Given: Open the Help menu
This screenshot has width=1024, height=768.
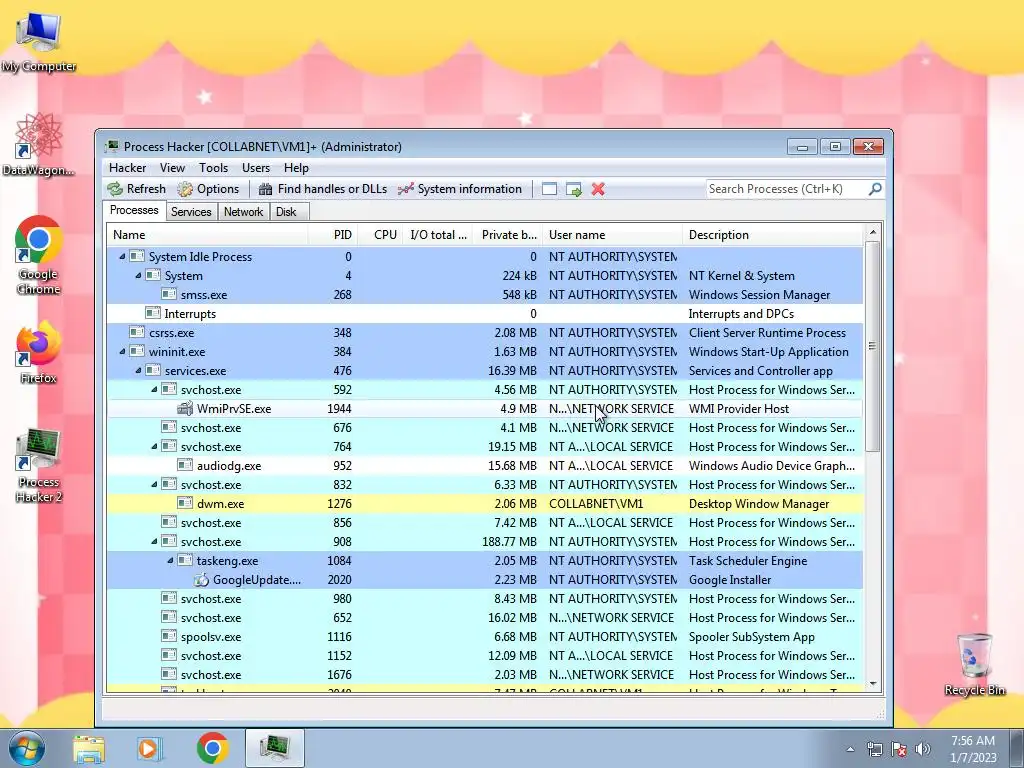Looking at the screenshot, I should pos(296,168).
